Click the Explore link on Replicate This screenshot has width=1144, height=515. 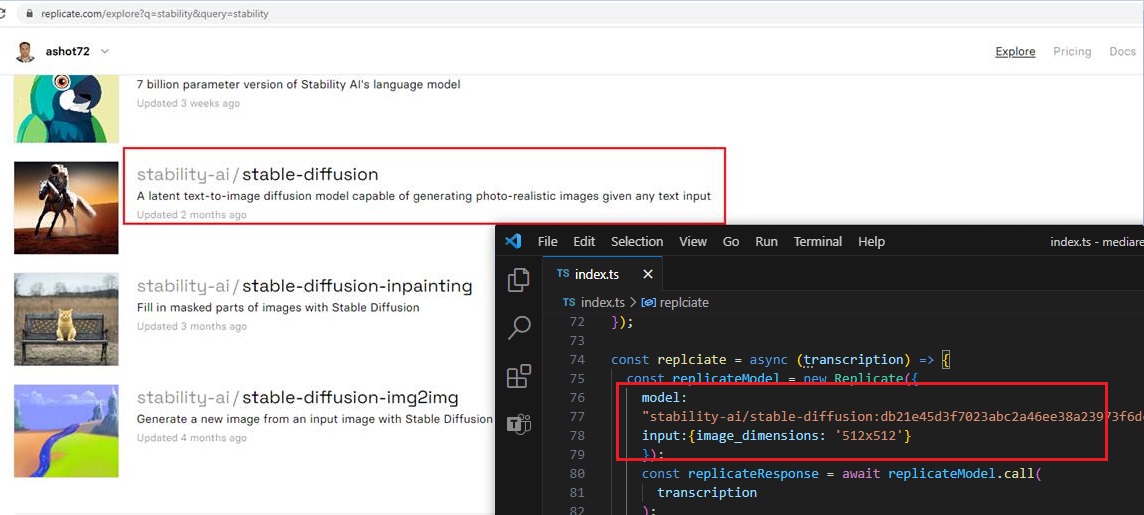[1015, 51]
